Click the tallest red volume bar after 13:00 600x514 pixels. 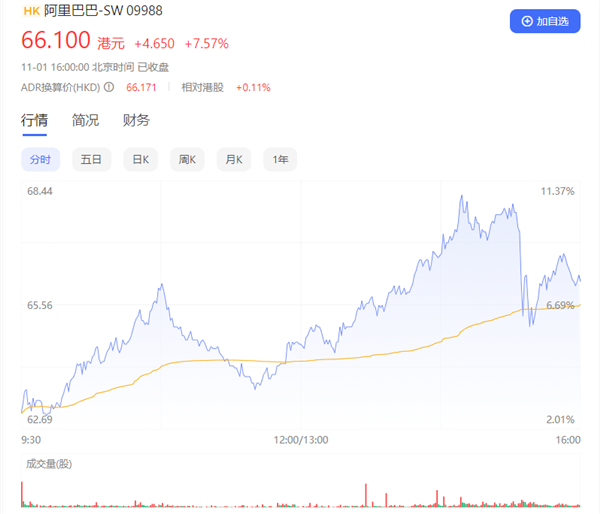tap(366, 495)
